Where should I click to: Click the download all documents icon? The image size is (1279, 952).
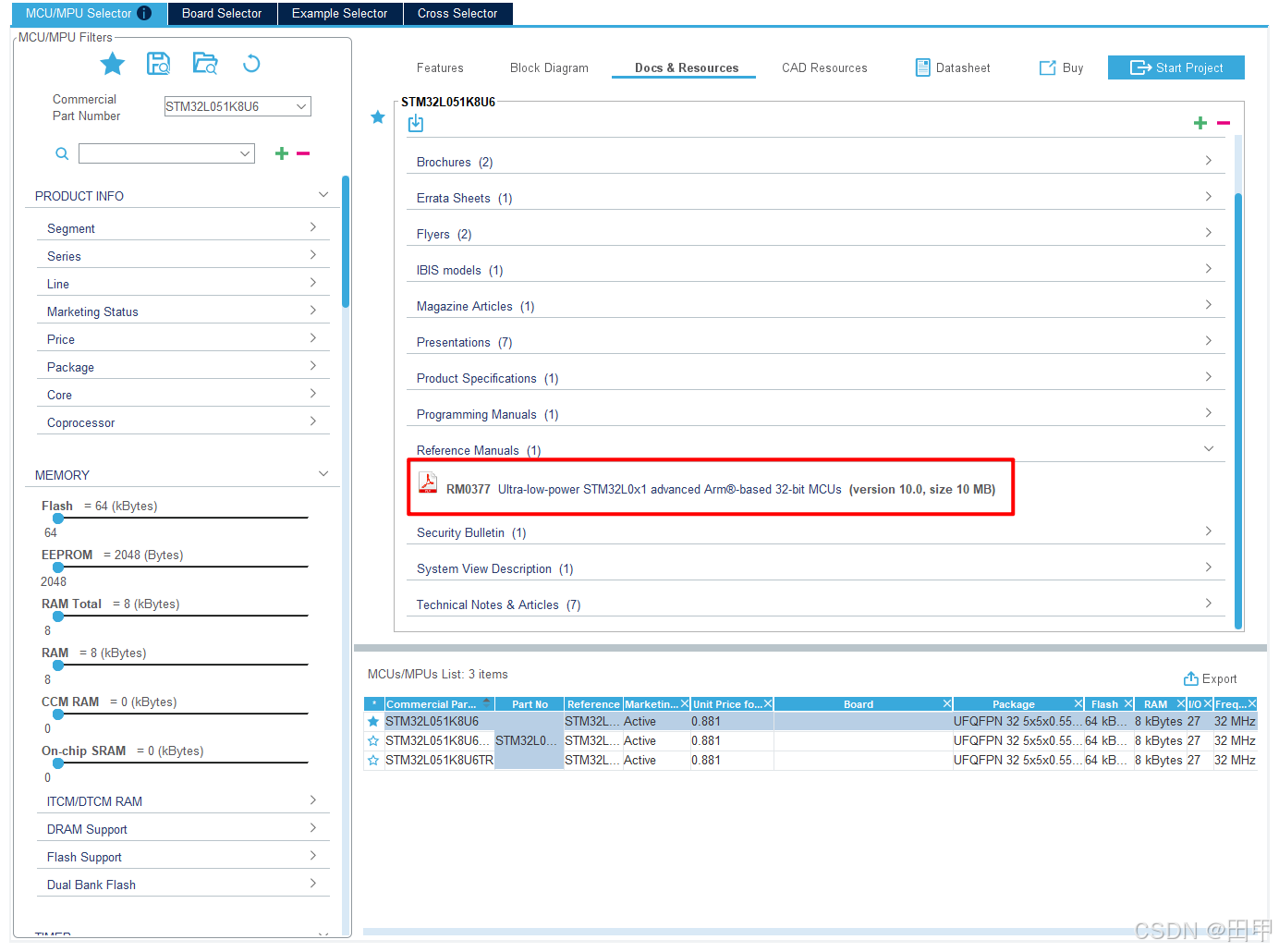[x=416, y=123]
